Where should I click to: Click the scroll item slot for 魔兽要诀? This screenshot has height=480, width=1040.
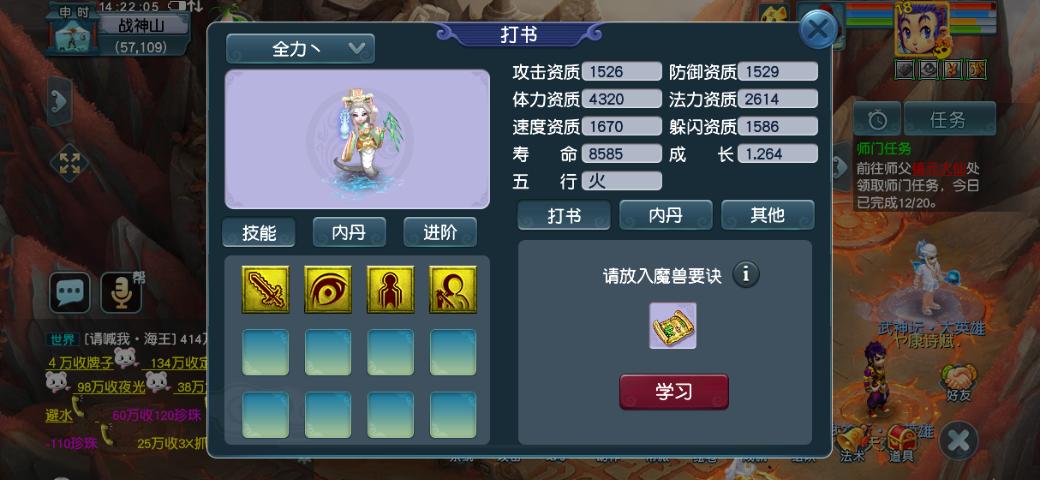pos(673,326)
